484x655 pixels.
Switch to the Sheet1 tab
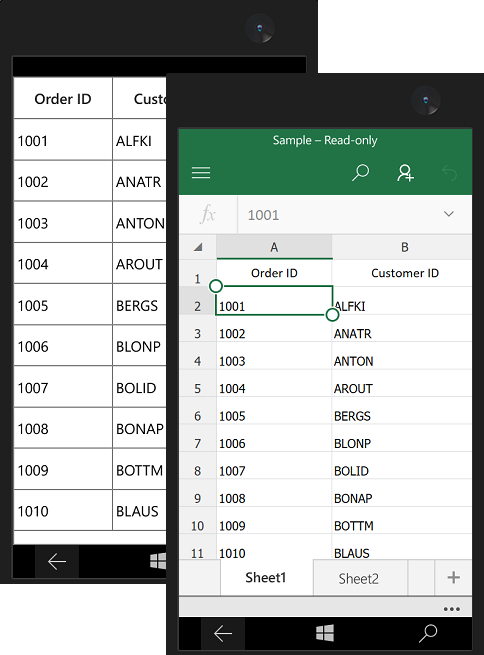click(266, 578)
